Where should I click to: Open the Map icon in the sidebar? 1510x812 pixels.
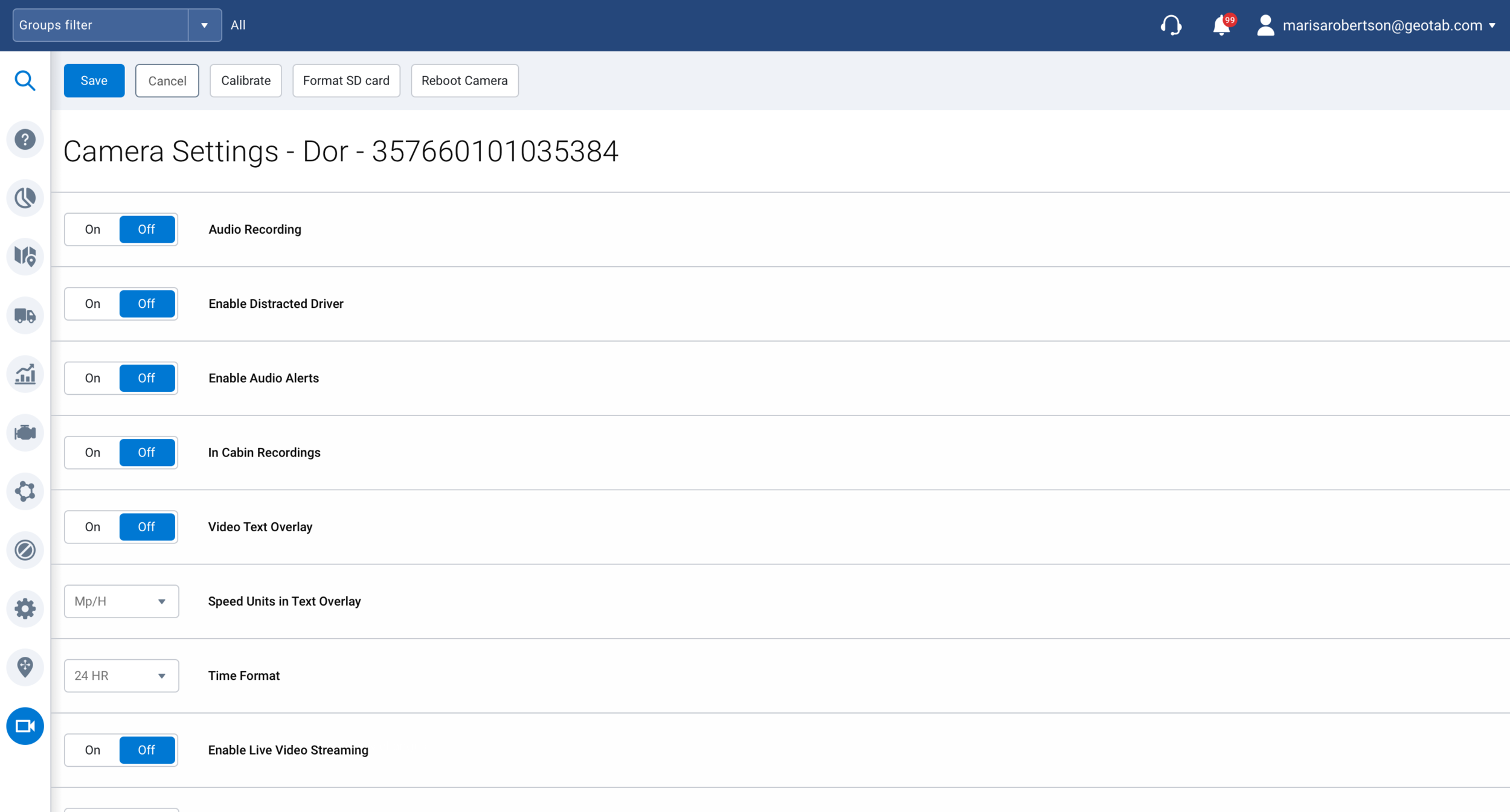click(25, 256)
